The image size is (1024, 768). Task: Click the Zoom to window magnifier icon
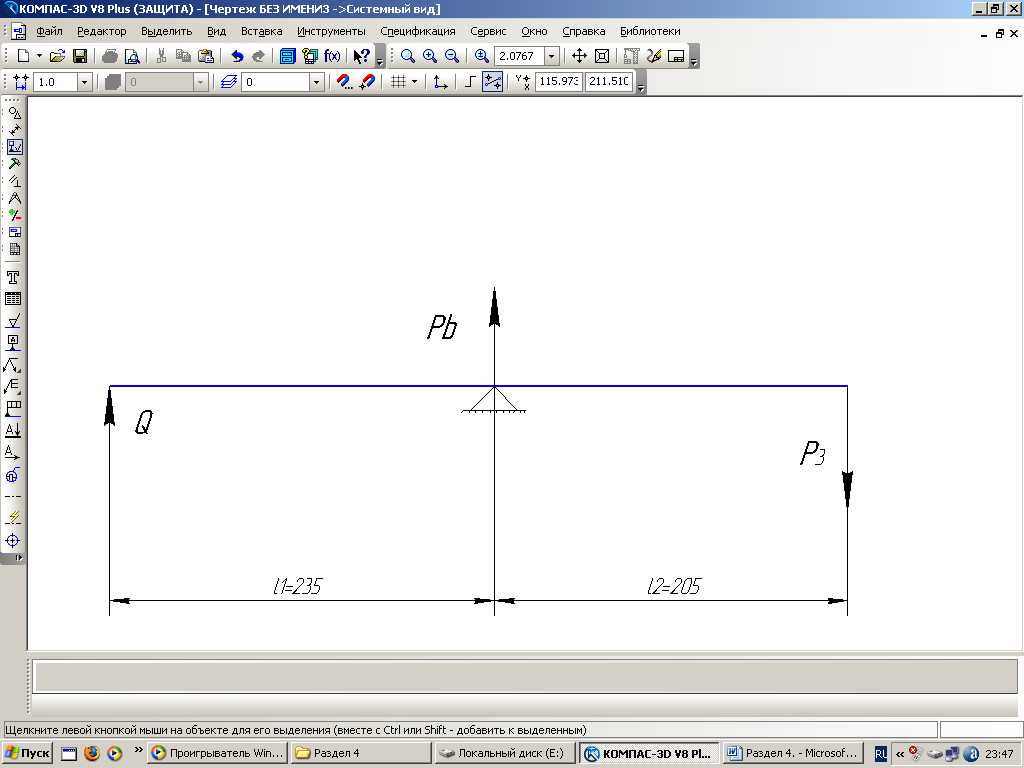[x=408, y=56]
